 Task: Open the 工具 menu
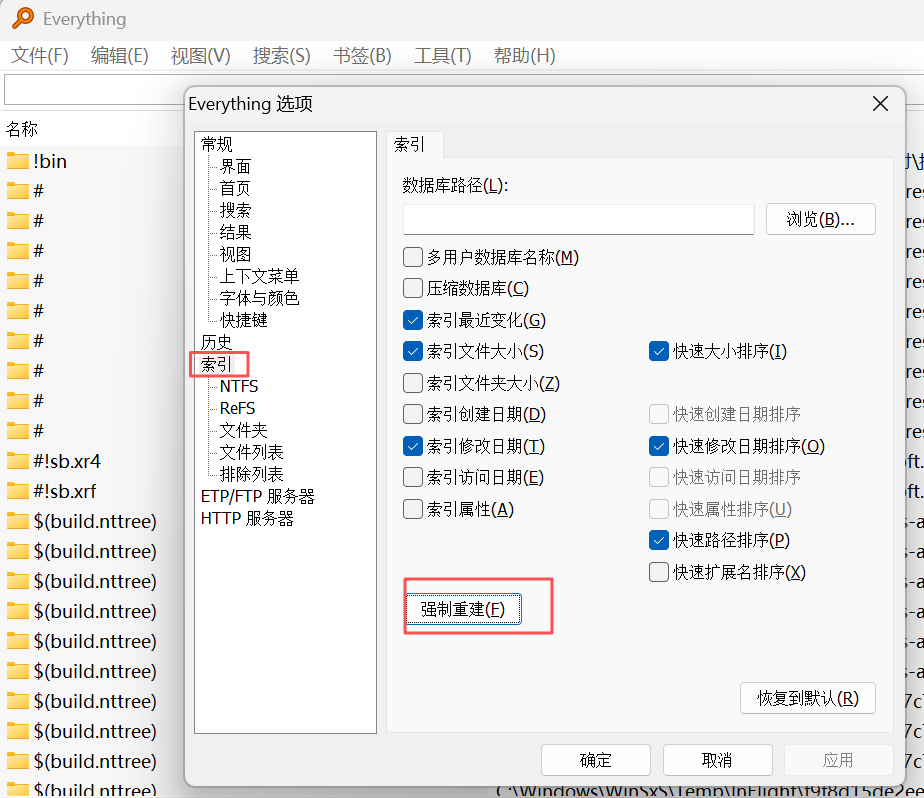pos(442,56)
